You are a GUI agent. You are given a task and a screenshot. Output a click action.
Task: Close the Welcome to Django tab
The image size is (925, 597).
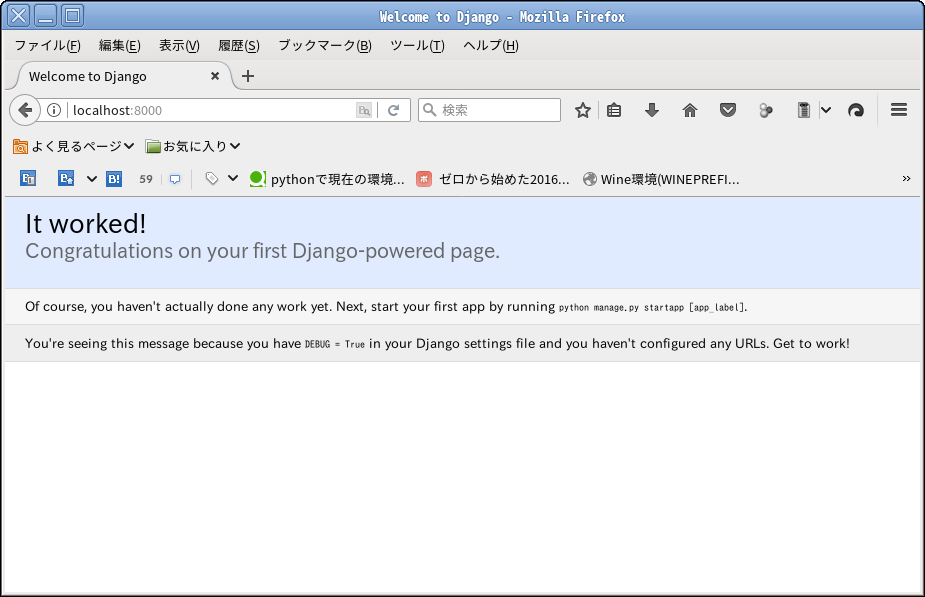click(215, 76)
